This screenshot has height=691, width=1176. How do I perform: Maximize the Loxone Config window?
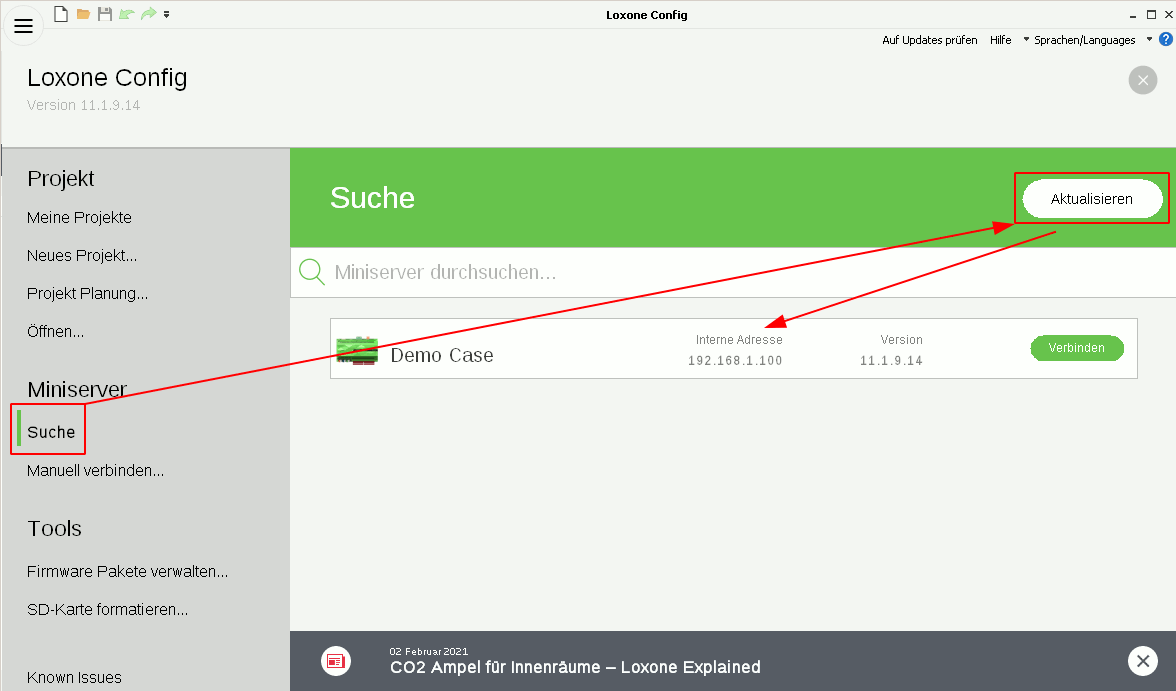pos(1151,14)
